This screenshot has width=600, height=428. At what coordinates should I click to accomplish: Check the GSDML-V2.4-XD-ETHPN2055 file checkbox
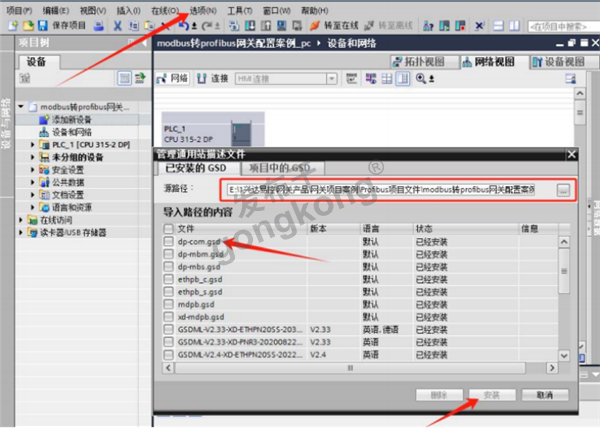pos(168,355)
